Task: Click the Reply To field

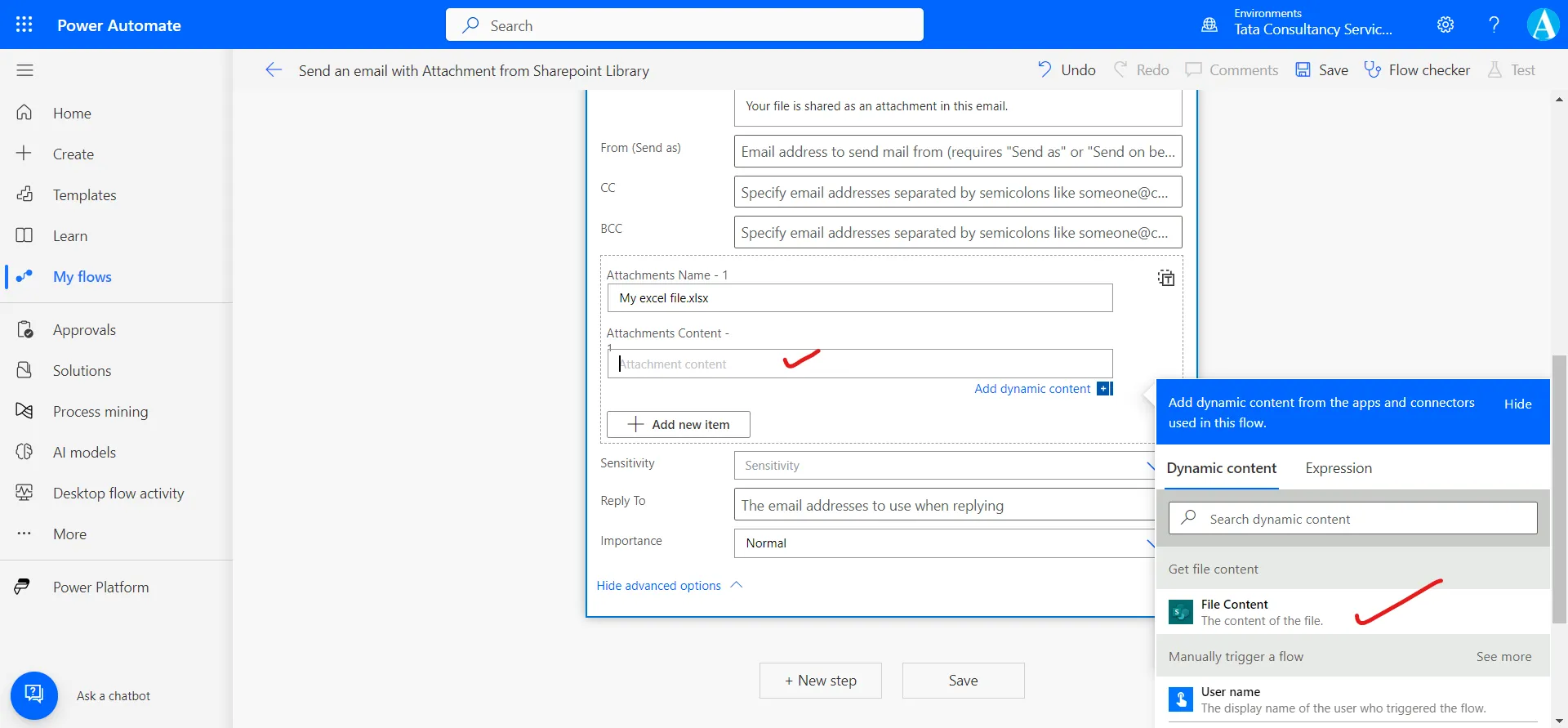Action: click(945, 505)
